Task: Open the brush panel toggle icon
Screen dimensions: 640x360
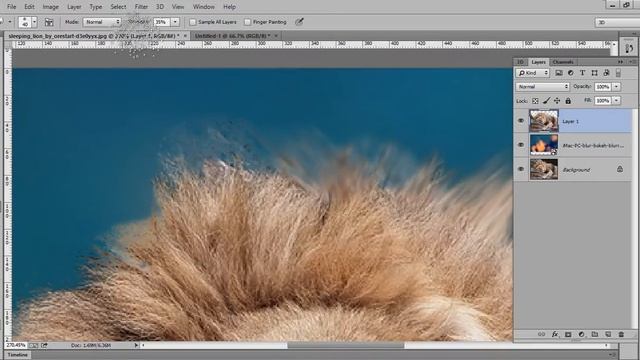Action: (x=49, y=22)
